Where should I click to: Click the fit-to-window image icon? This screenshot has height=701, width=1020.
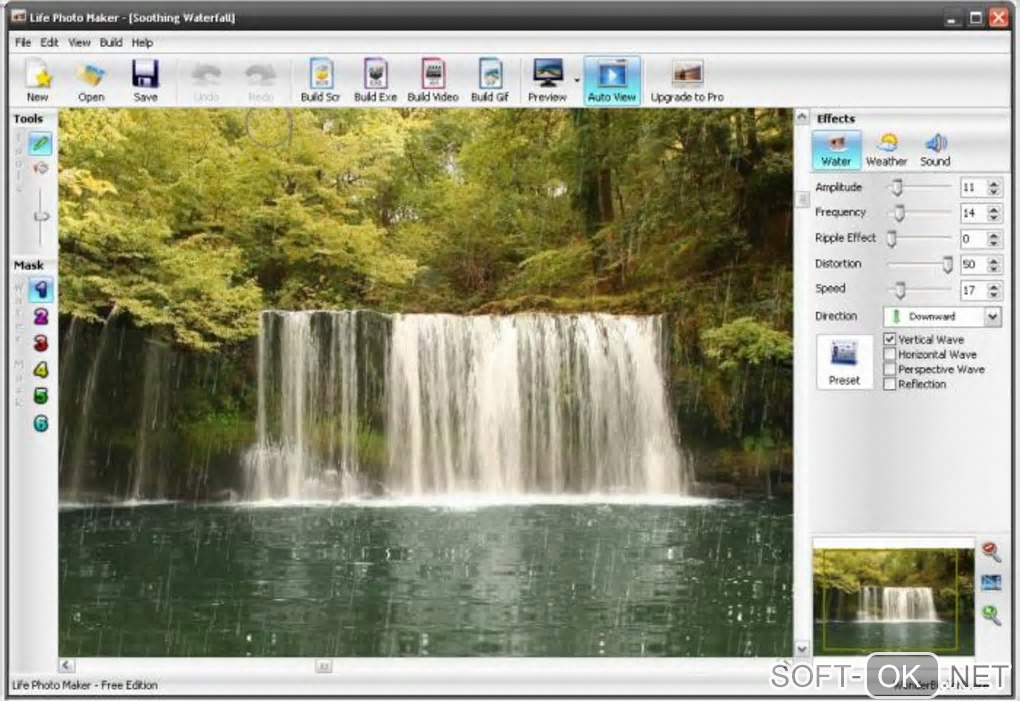(991, 582)
